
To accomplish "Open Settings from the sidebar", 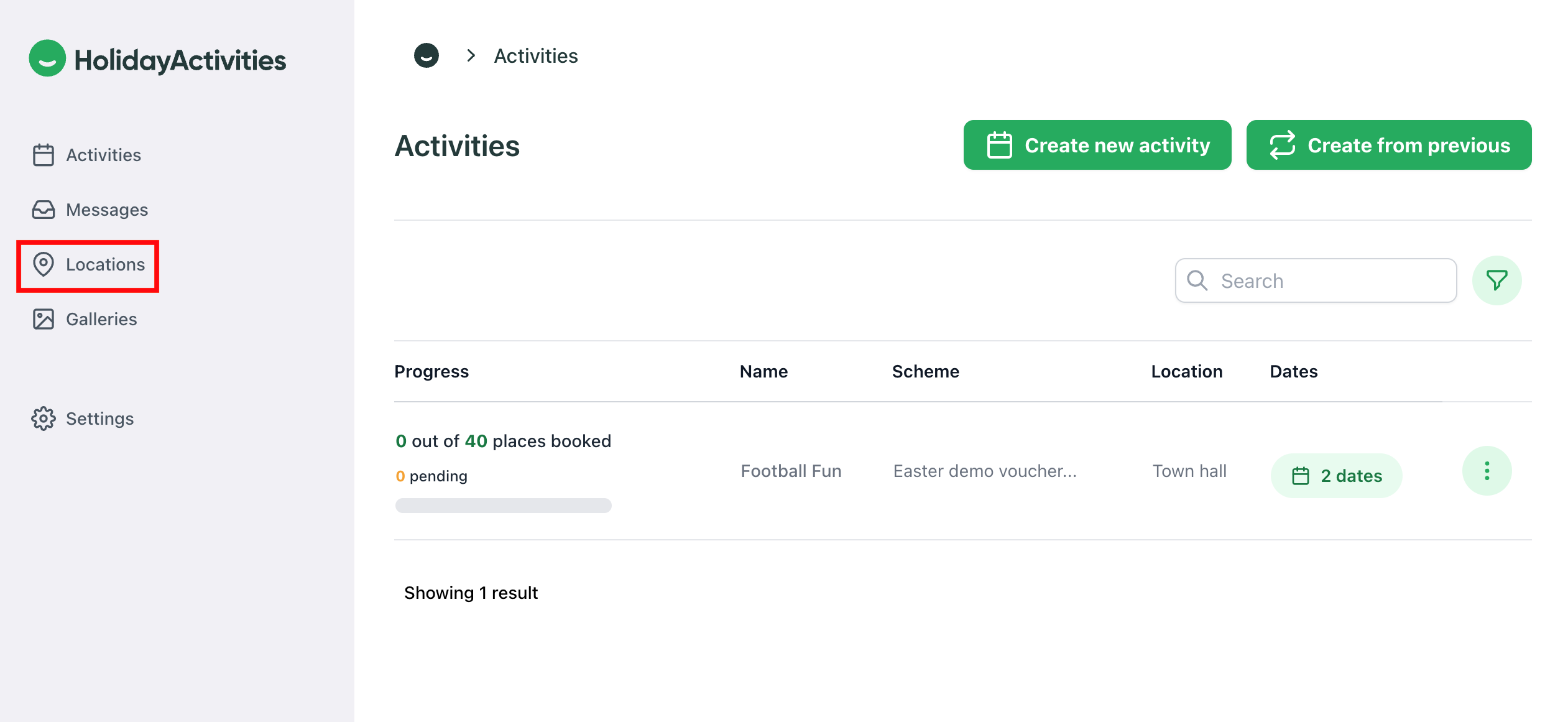I will click(x=99, y=419).
